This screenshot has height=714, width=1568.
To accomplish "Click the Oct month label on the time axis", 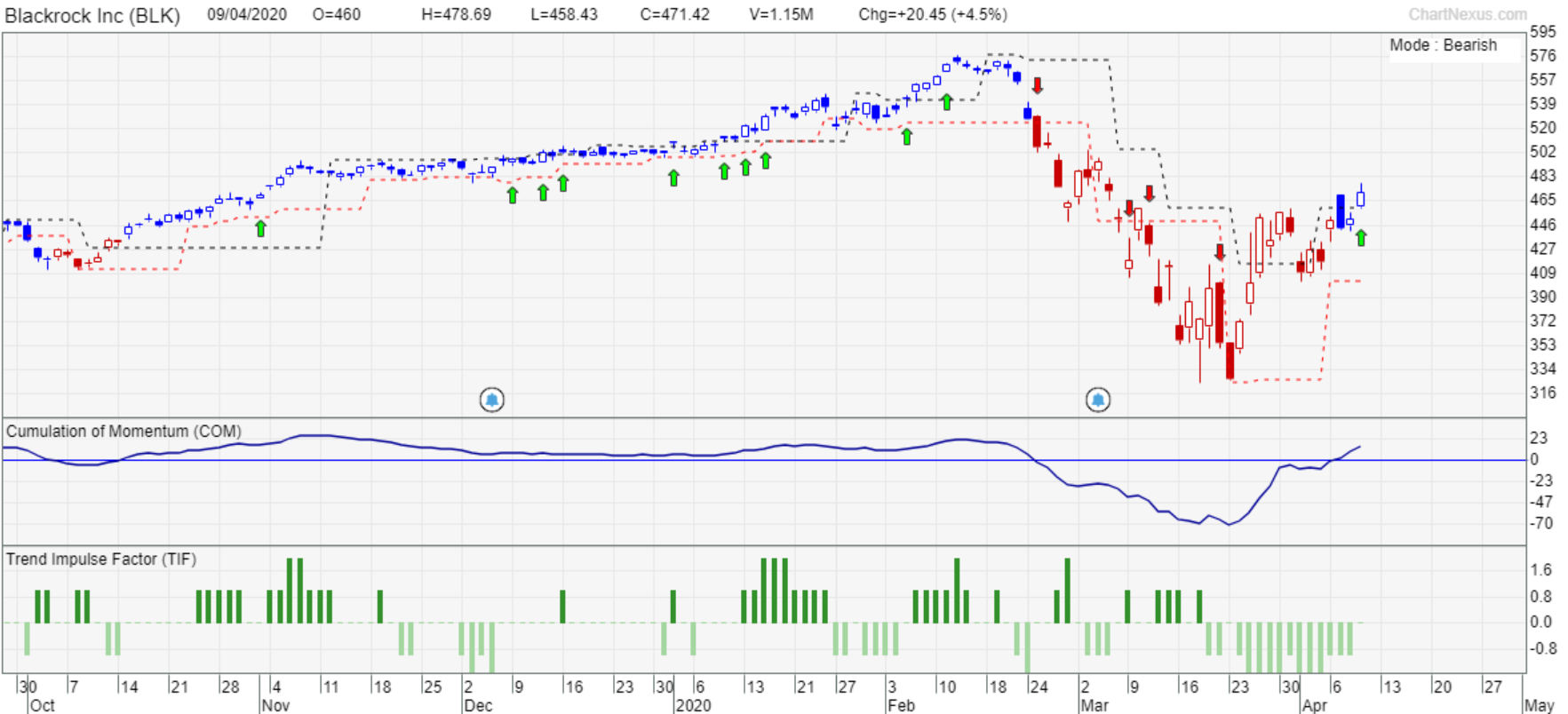I will tap(43, 705).
